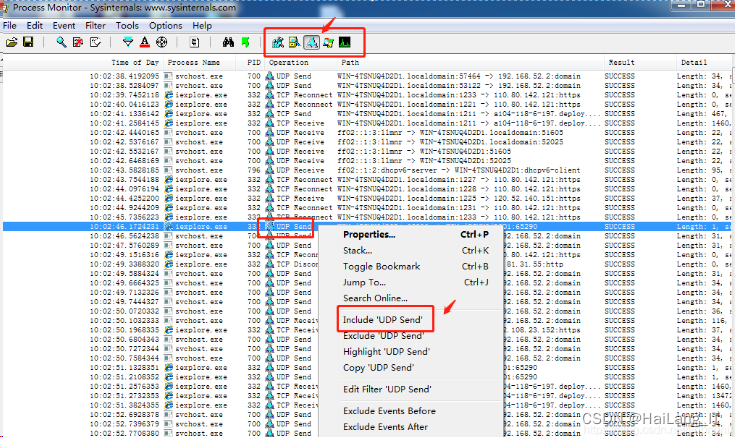735x437 pixels.
Task: Click 'UDP Receive' in the 10:02:42.6468169 row
Action: (x=300, y=161)
